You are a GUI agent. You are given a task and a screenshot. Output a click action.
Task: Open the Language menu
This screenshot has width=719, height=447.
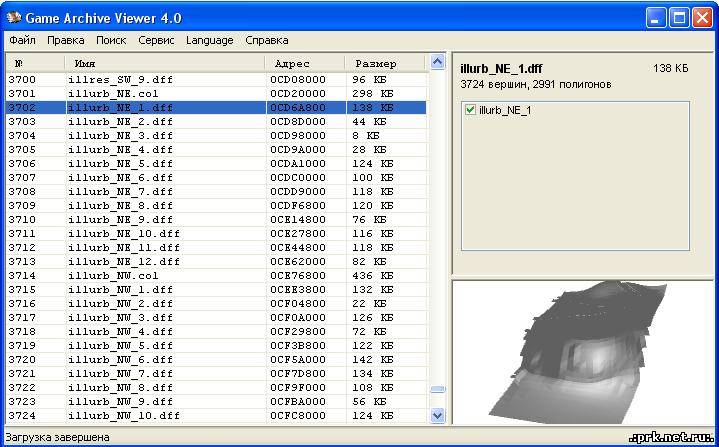pyautogui.click(x=210, y=40)
